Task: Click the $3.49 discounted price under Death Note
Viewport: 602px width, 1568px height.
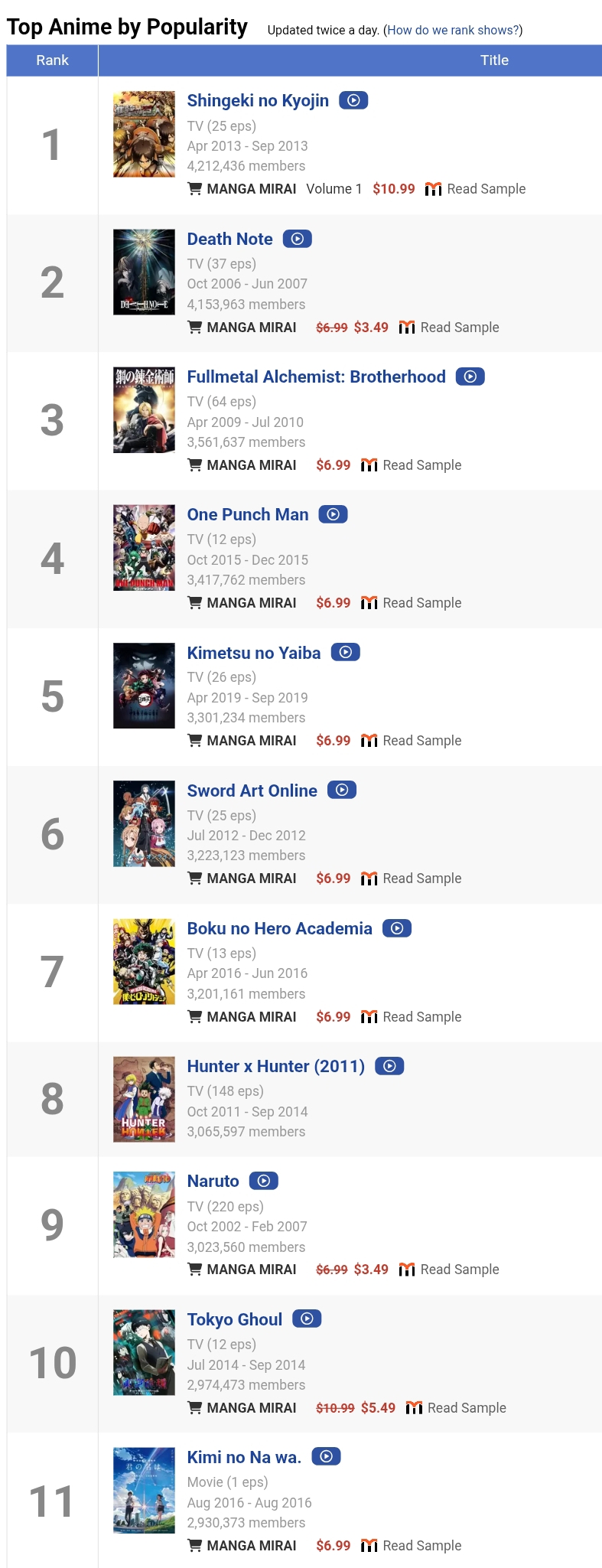Action: click(x=371, y=327)
